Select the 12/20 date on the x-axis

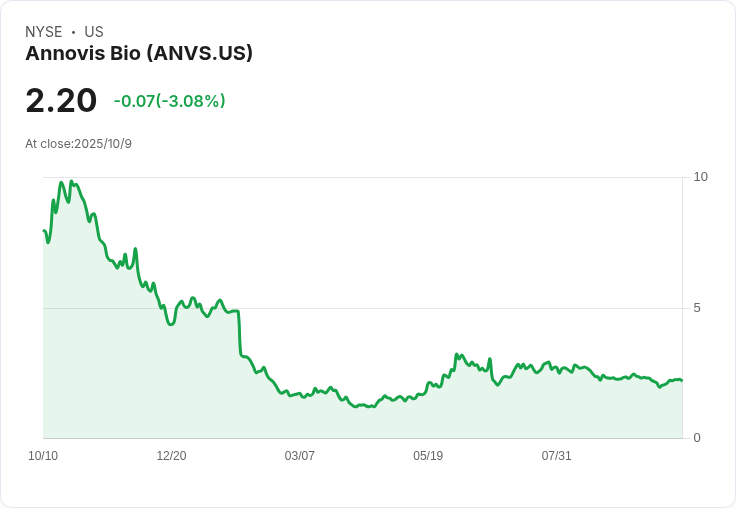click(x=171, y=456)
